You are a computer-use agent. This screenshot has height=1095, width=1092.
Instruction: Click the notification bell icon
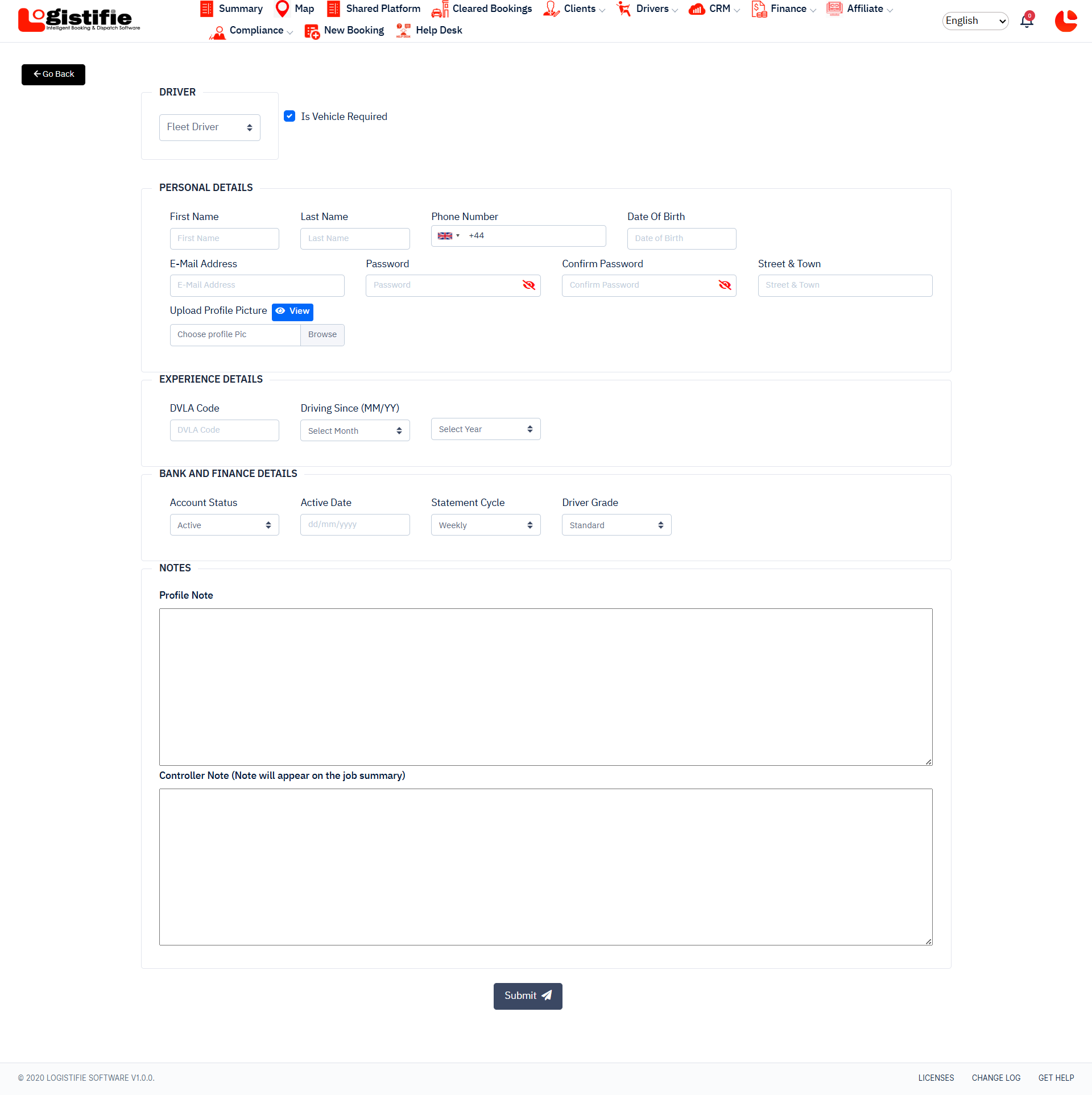click(1027, 22)
